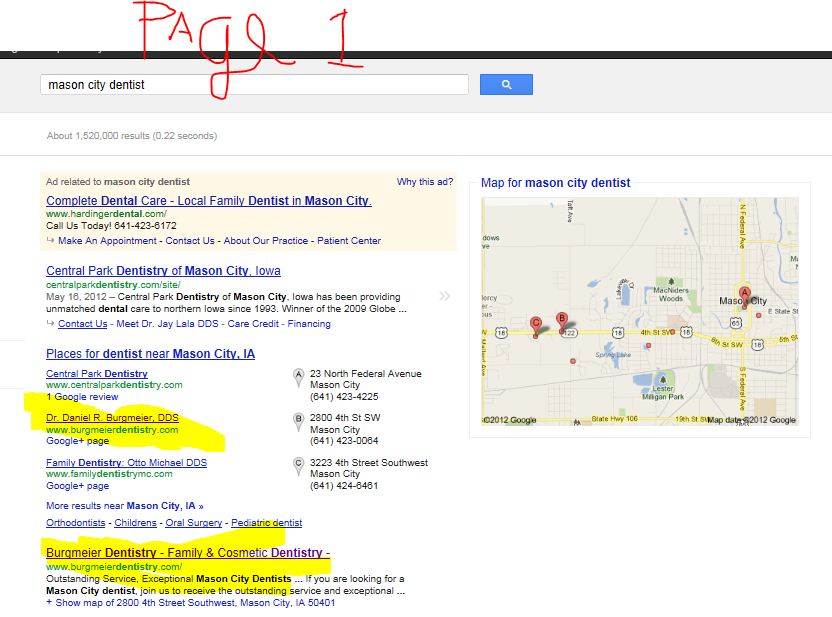Click marker B beside 2800 4th St SW
Viewport: 832px width, 617px height.
[x=298, y=422]
